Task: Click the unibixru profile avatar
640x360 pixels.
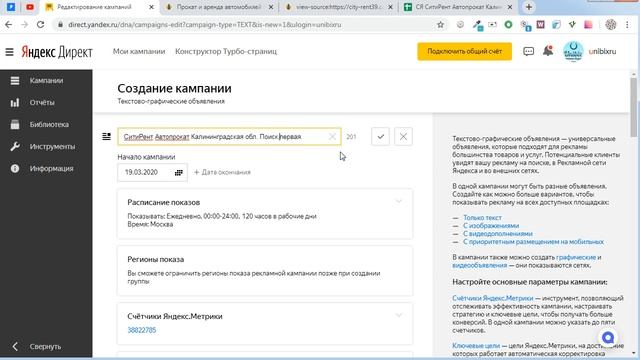Action: pyautogui.click(x=573, y=51)
